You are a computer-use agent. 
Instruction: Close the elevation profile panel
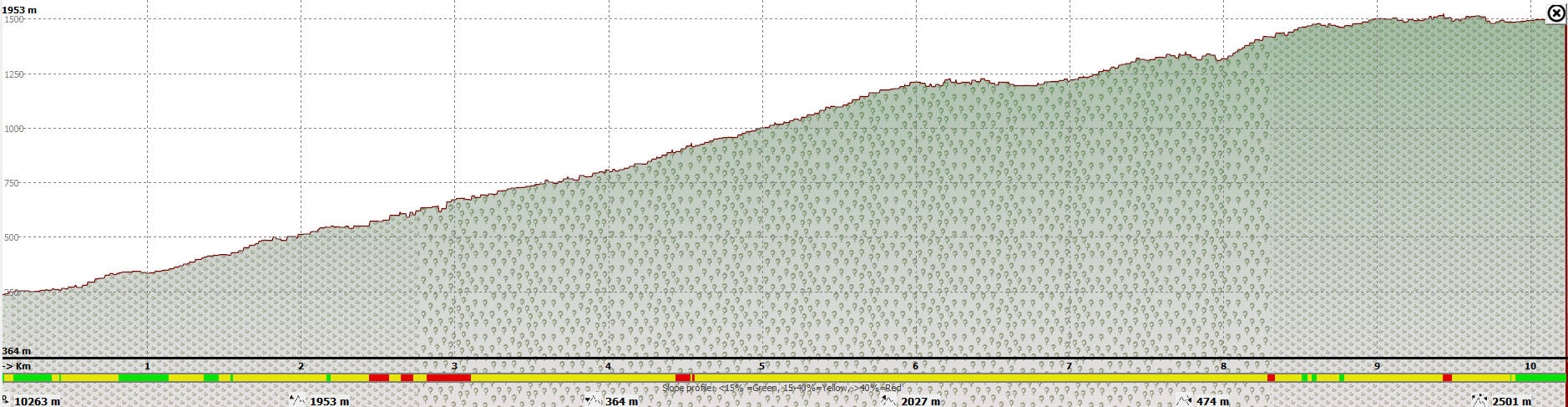coord(1555,13)
